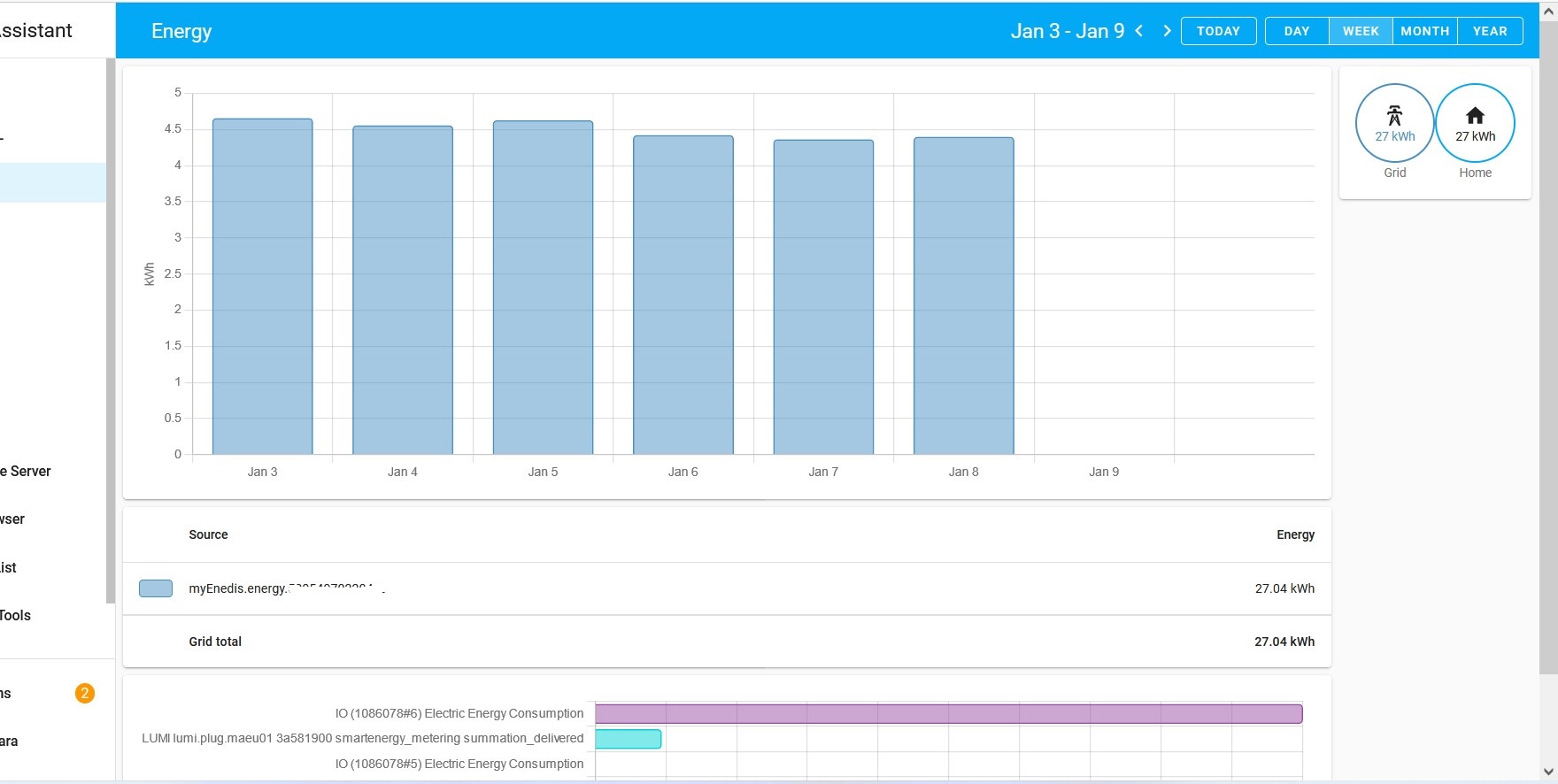The width and height of the screenshot is (1558, 784).
Task: Click the Jan 8 consumption bar
Action: click(x=963, y=296)
